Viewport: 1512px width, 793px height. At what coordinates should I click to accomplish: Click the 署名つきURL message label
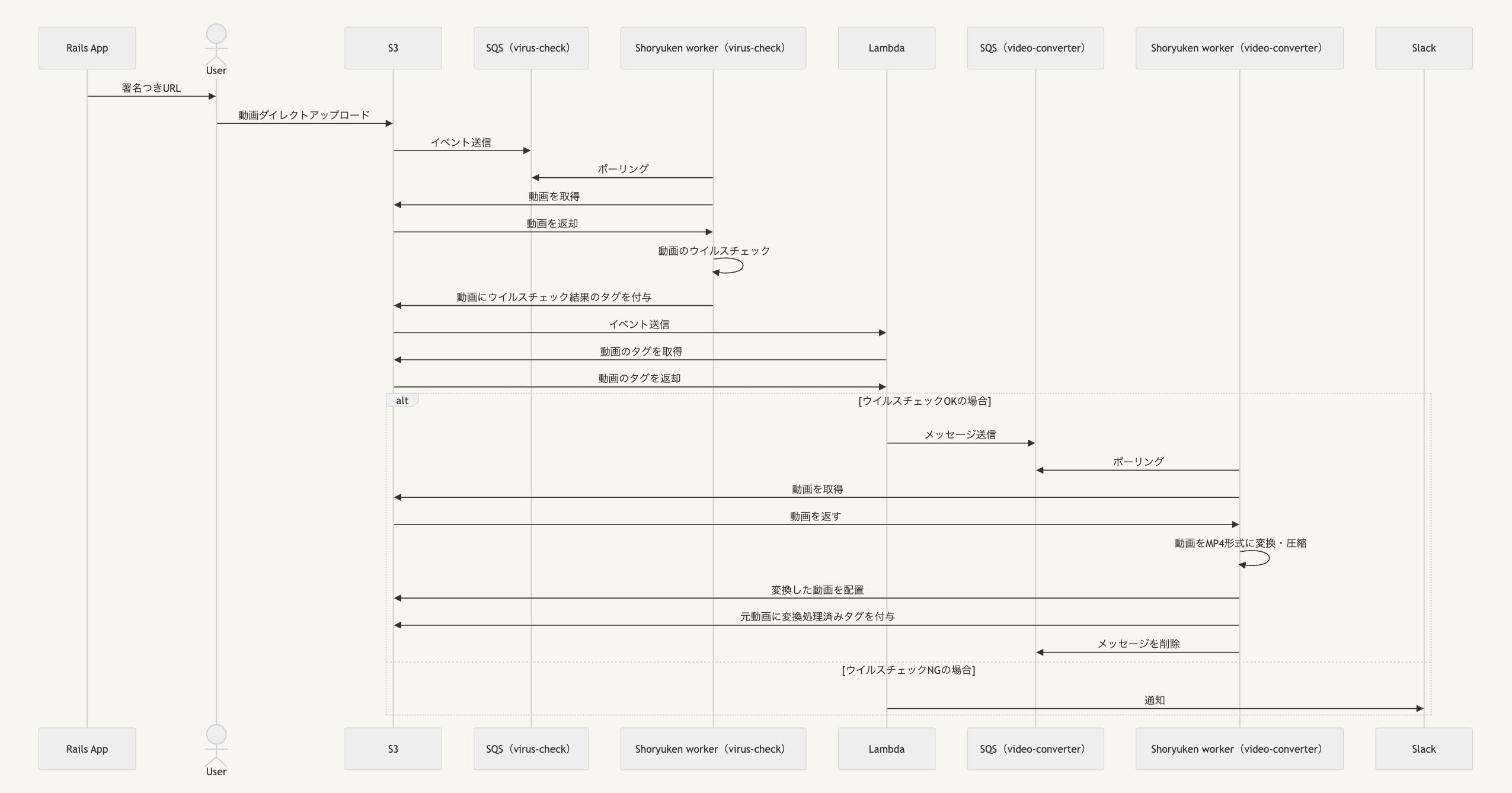[151, 88]
